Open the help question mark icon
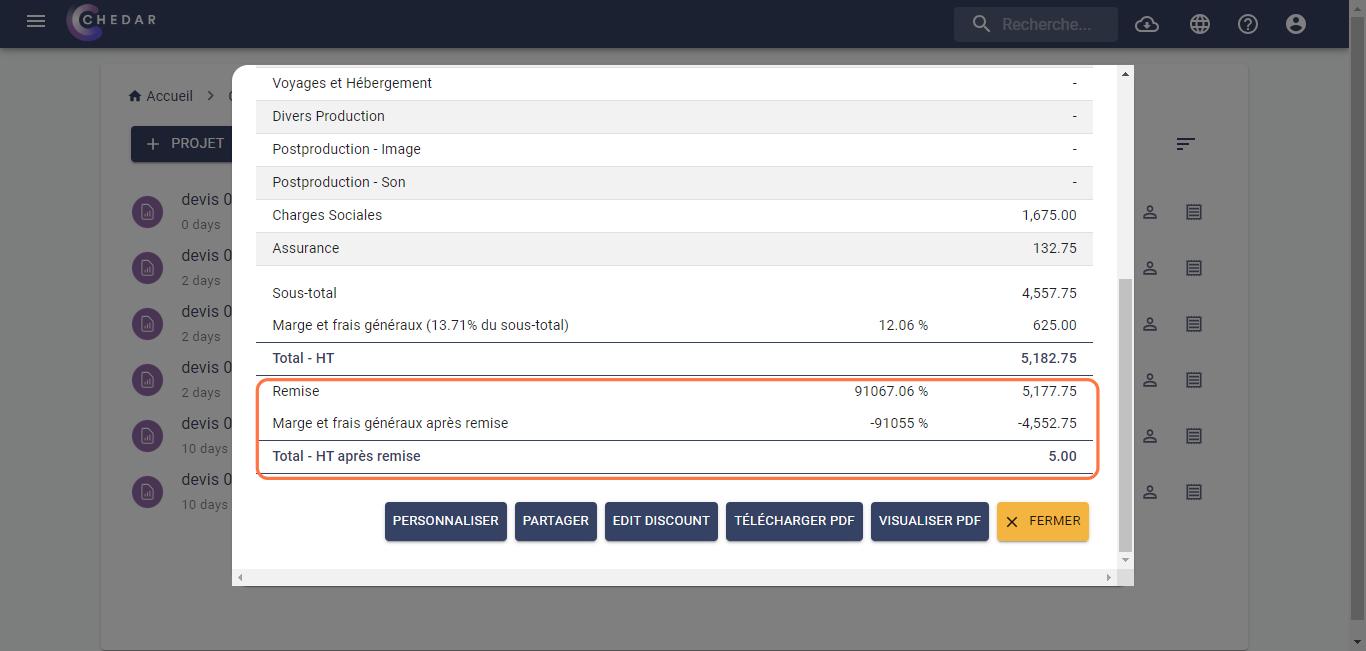1366x651 pixels. 1248,24
